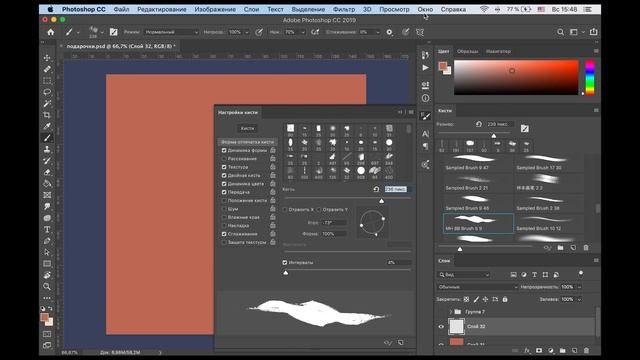Click the hue spectrum strip in Color panel
Viewport: 640px width, 360px height.
(590, 78)
